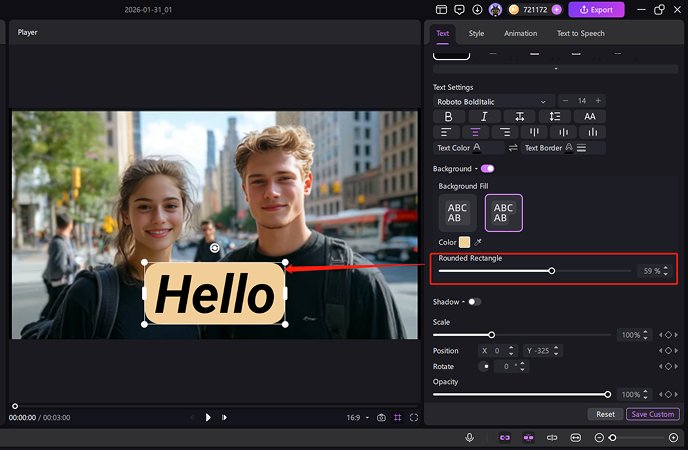This screenshot has width=688, height=450.
Task: Enter fullscreen player view
Action: [x=414, y=418]
